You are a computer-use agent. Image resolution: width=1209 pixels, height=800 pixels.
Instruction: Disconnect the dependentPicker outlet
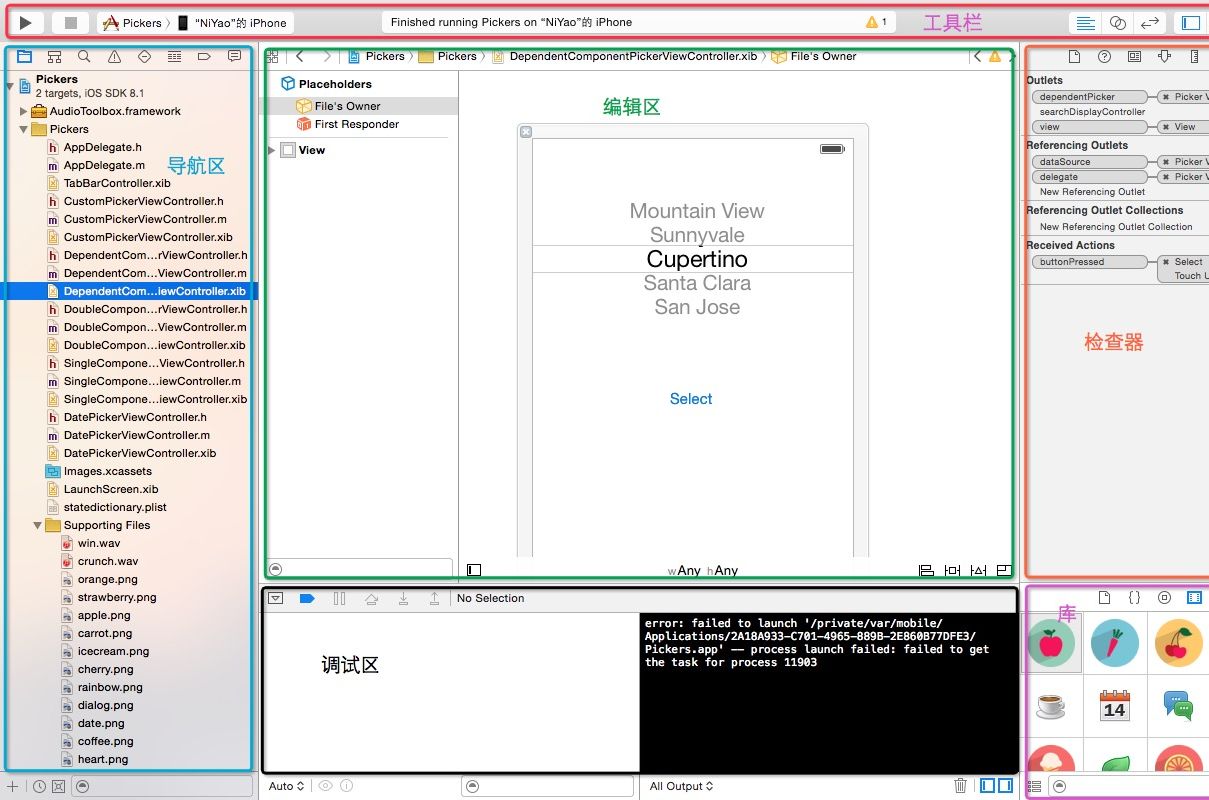coord(1165,97)
